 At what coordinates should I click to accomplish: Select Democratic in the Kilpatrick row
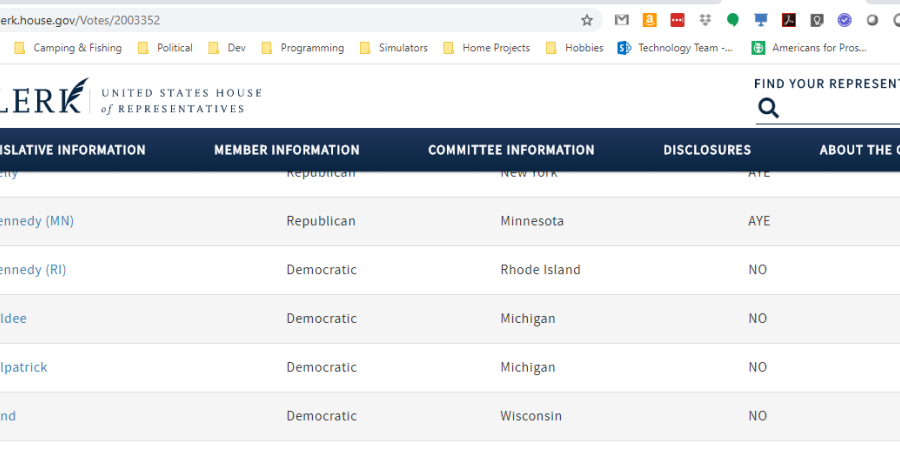coord(321,367)
